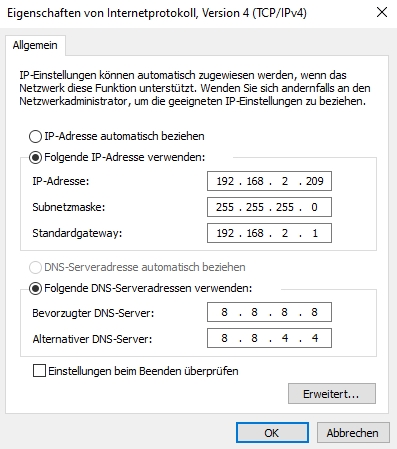Choose 'Folgende IP-Adresse verwenden' option
The height and width of the screenshot is (449, 397).
(35, 157)
